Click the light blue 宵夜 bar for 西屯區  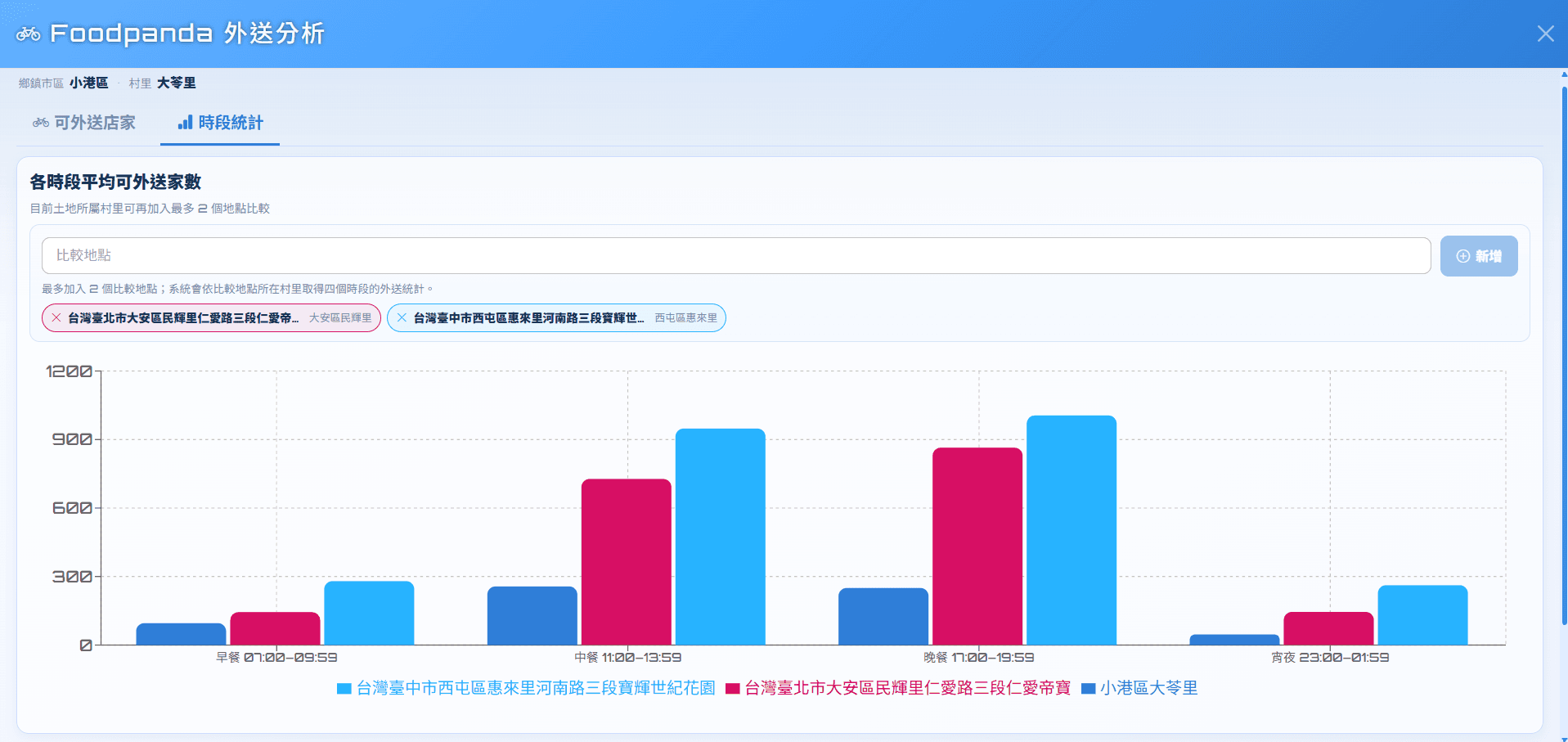coord(1422,615)
